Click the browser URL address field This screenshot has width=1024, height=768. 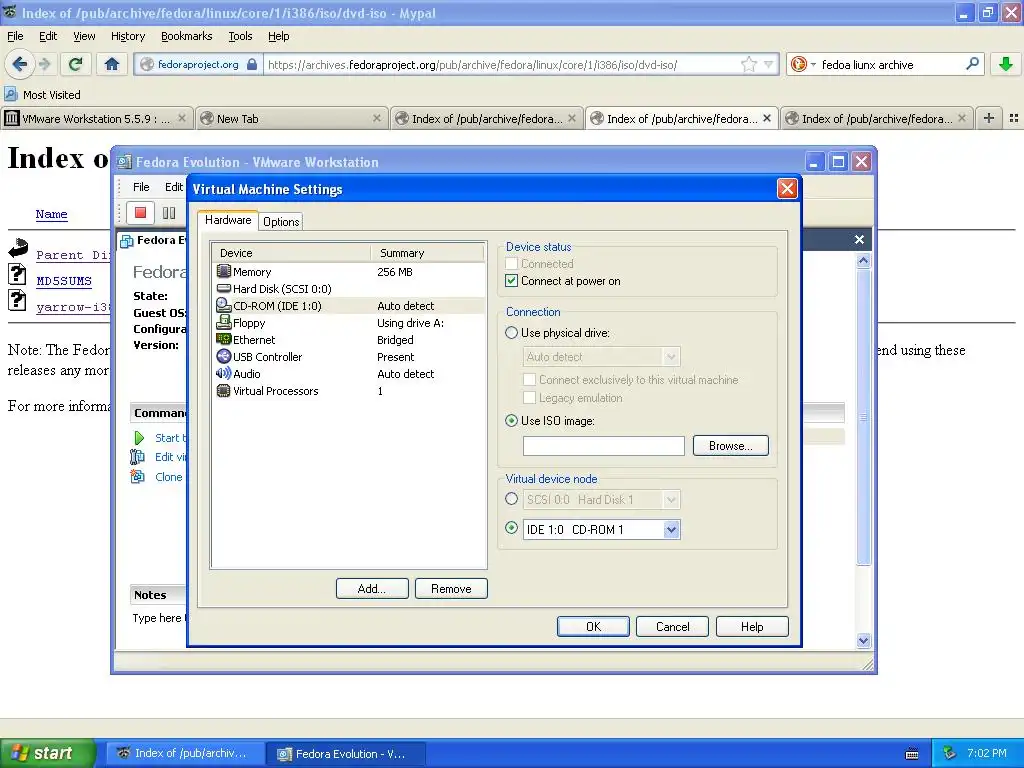[500, 64]
